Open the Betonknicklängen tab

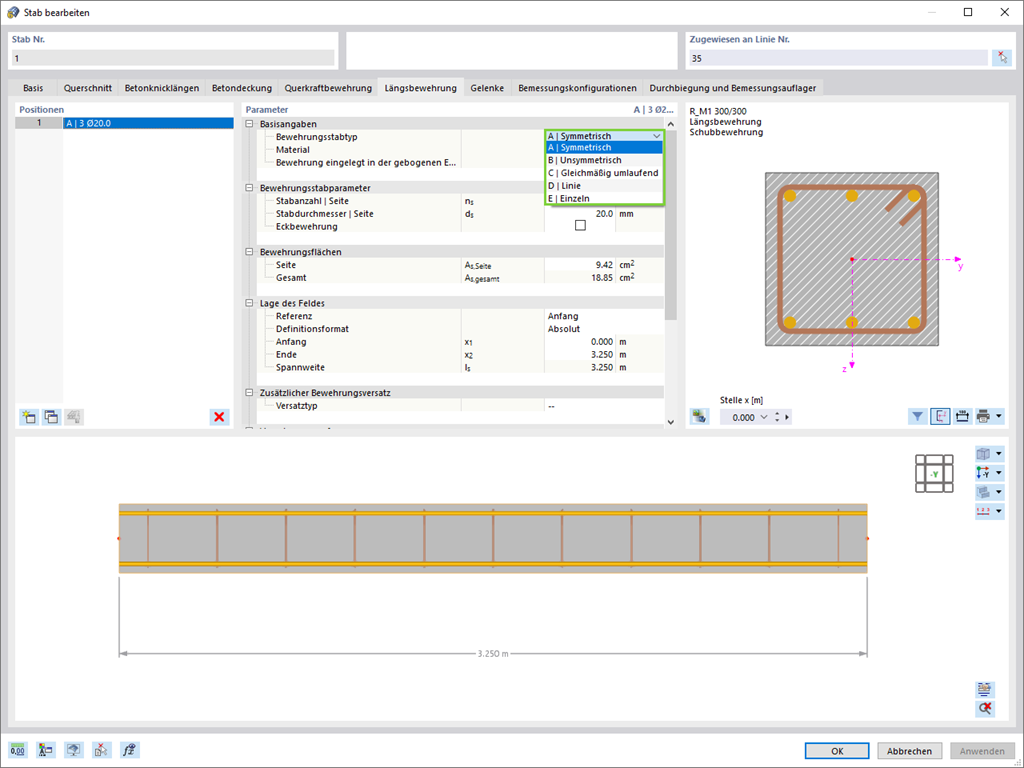[x=163, y=88]
